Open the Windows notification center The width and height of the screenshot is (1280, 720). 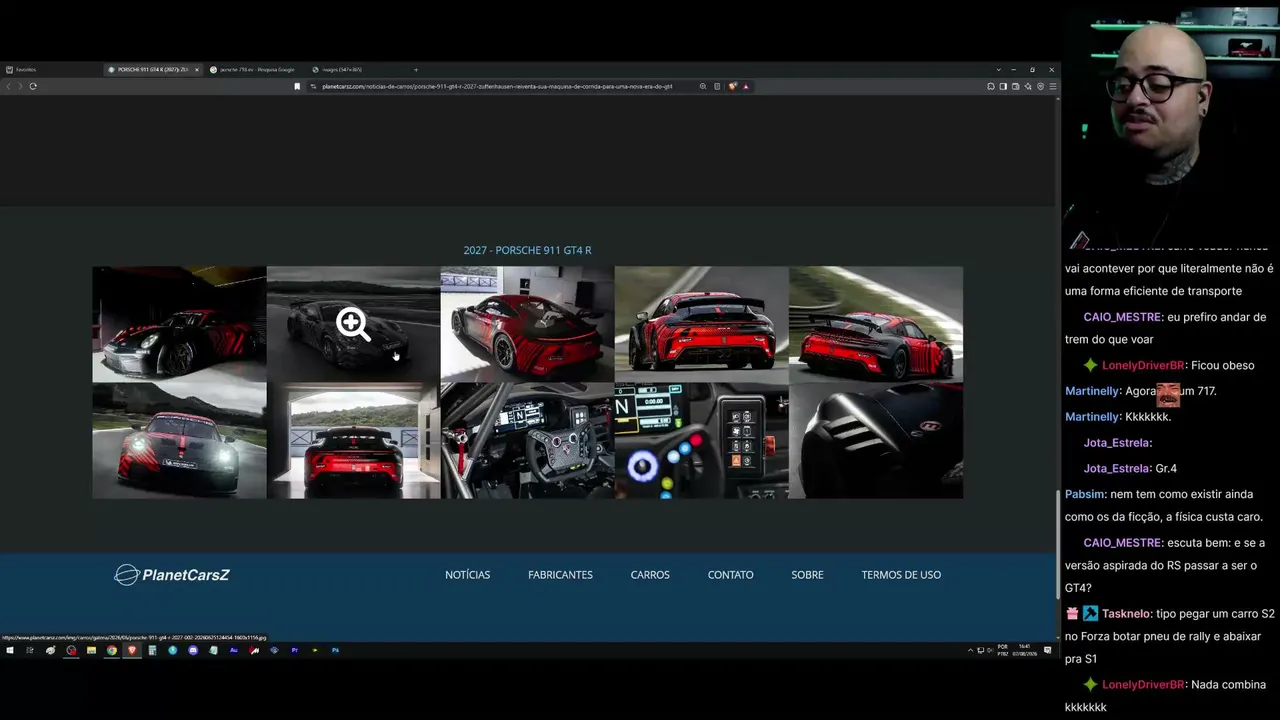[1047, 650]
